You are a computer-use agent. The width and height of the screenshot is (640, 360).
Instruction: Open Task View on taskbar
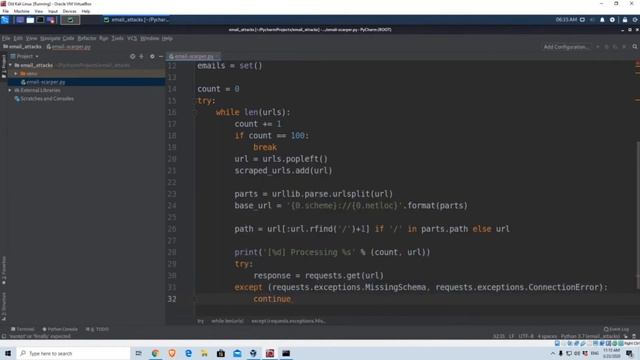point(139,353)
